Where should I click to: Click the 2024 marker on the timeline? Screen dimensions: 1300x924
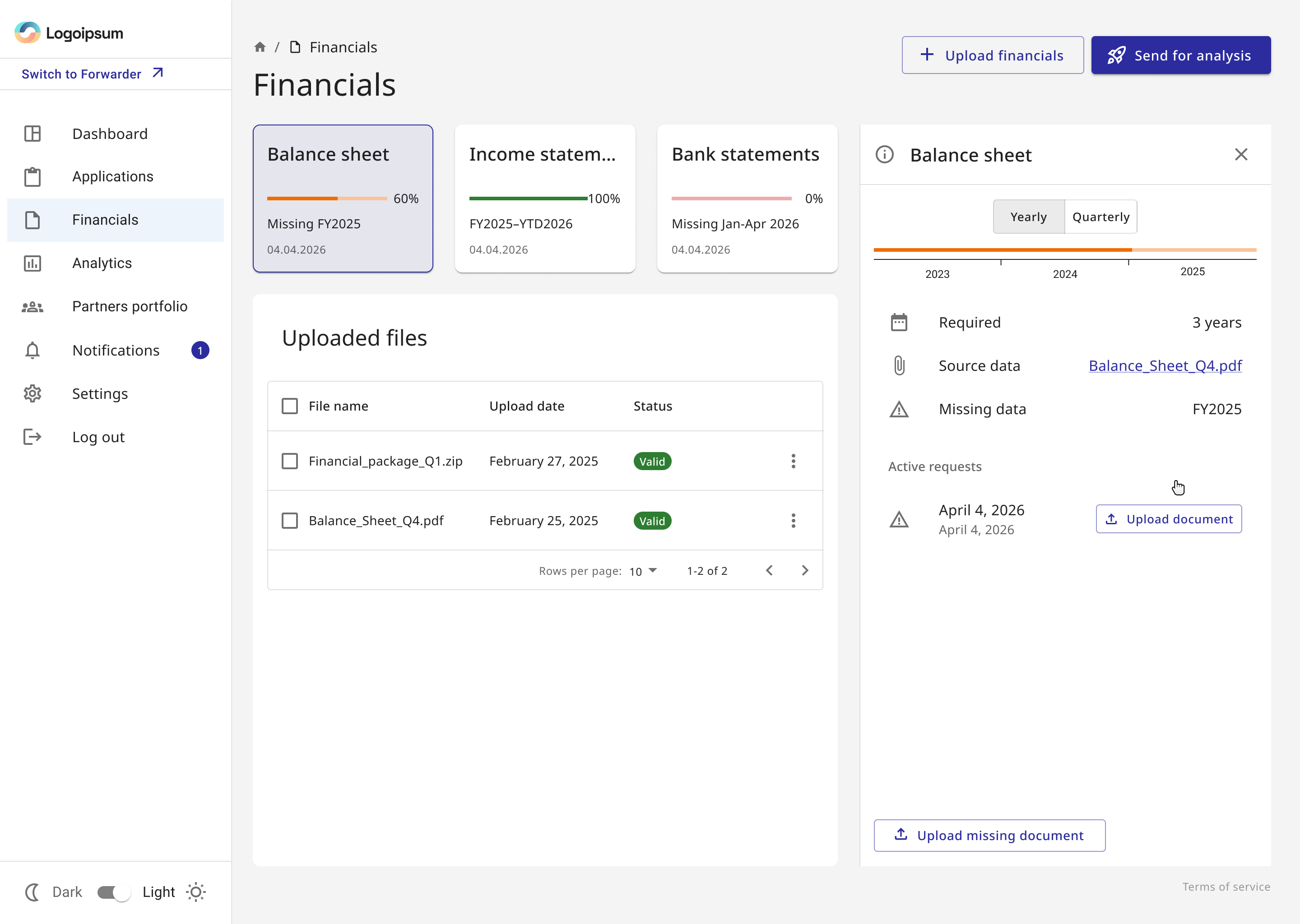coord(1065,274)
